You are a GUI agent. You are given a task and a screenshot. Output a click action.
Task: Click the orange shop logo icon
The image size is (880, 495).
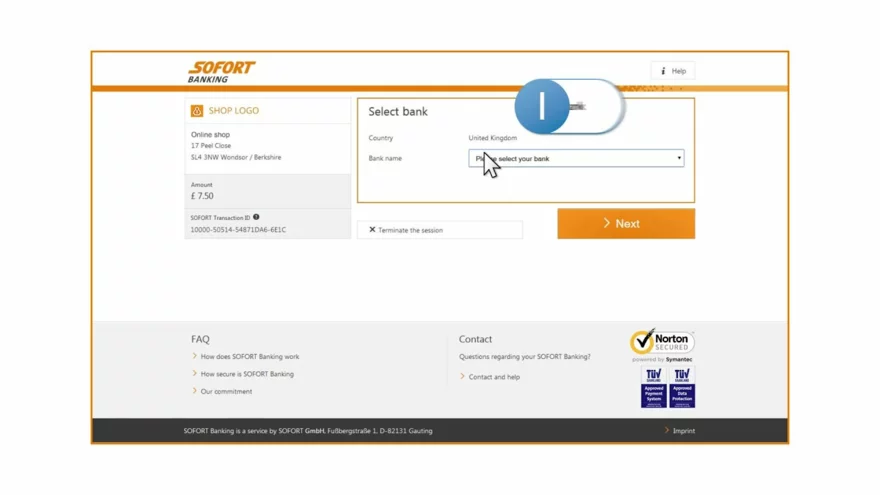pos(197,111)
